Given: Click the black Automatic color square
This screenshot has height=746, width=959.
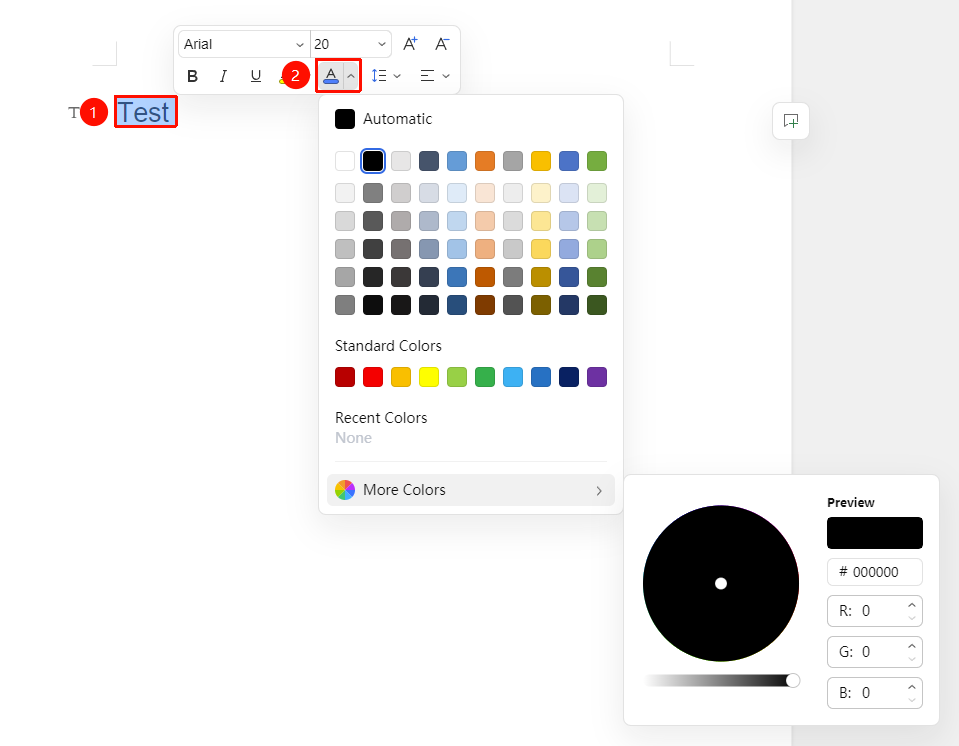Looking at the screenshot, I should pos(345,119).
